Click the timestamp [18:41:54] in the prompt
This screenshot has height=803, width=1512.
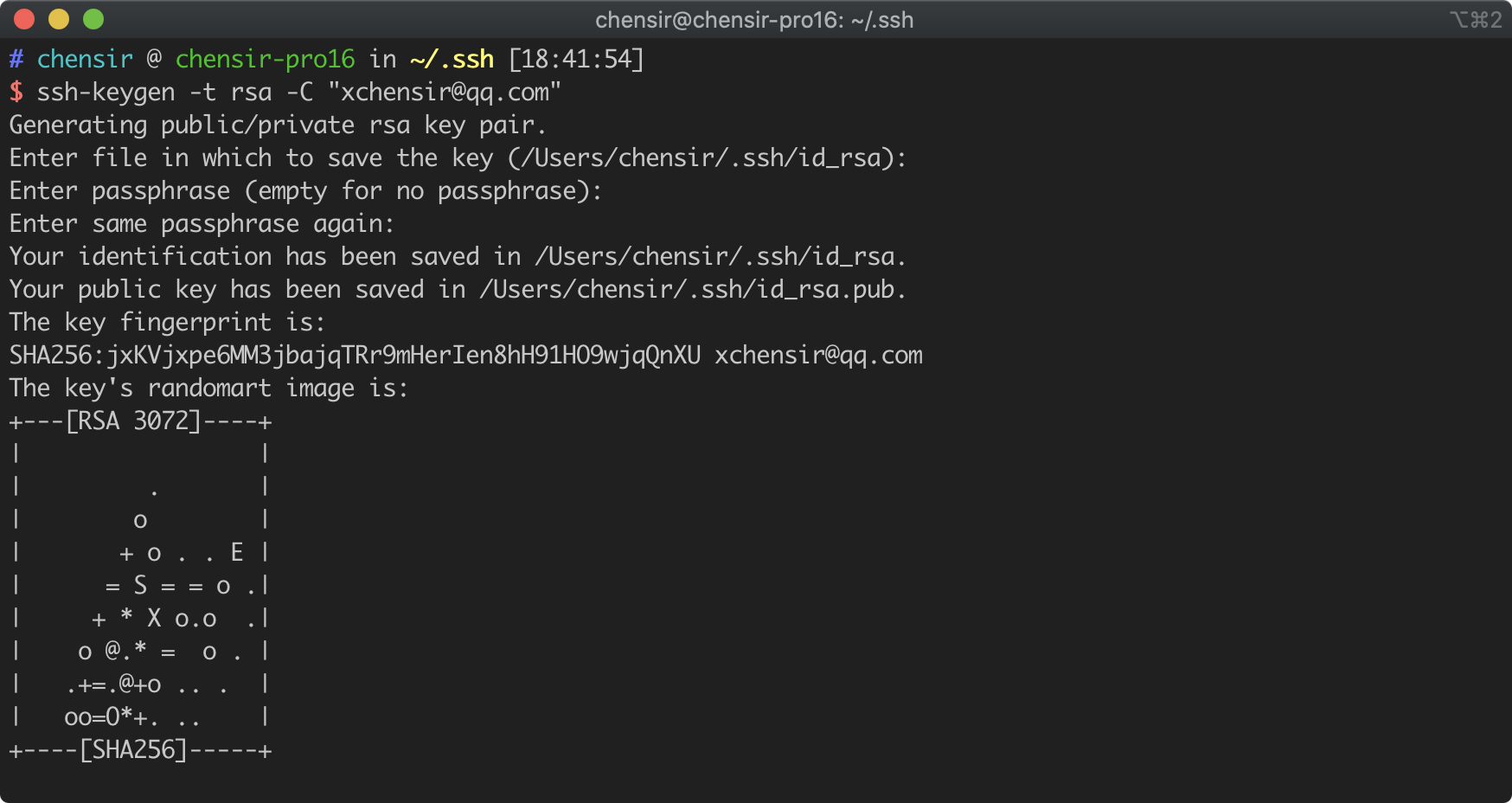576,59
